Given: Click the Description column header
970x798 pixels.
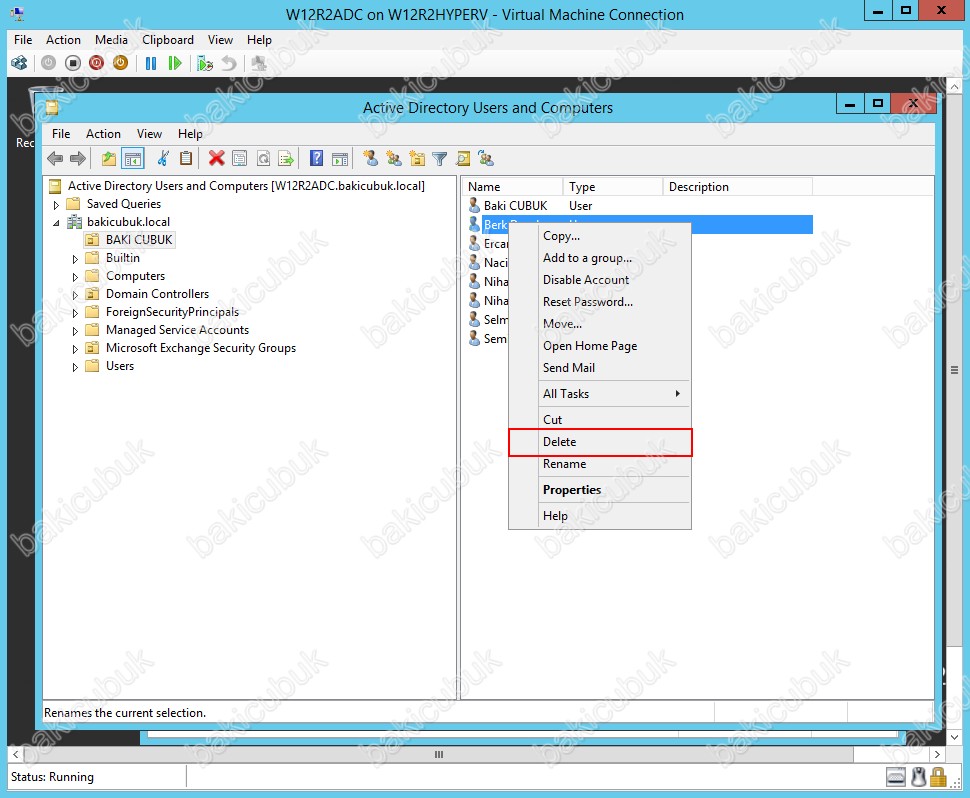Looking at the screenshot, I should point(737,187).
